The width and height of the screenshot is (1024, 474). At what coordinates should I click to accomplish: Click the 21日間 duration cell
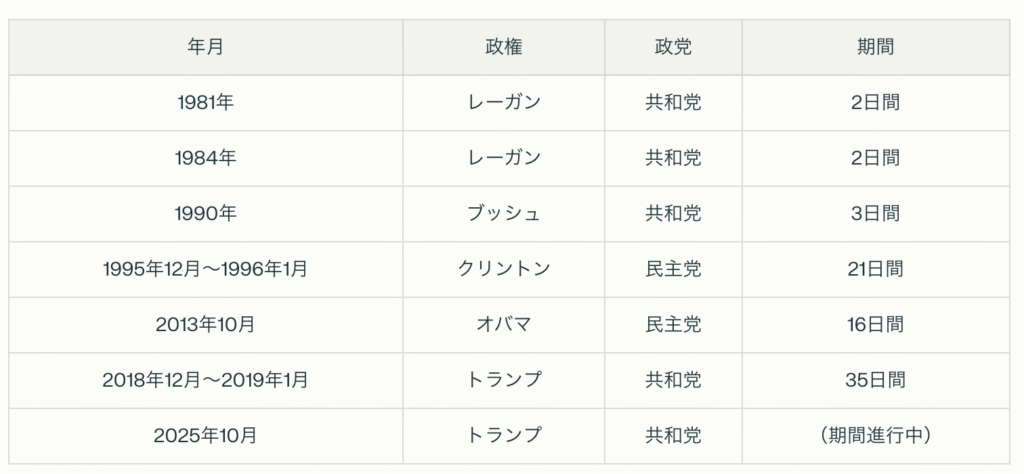coord(875,269)
